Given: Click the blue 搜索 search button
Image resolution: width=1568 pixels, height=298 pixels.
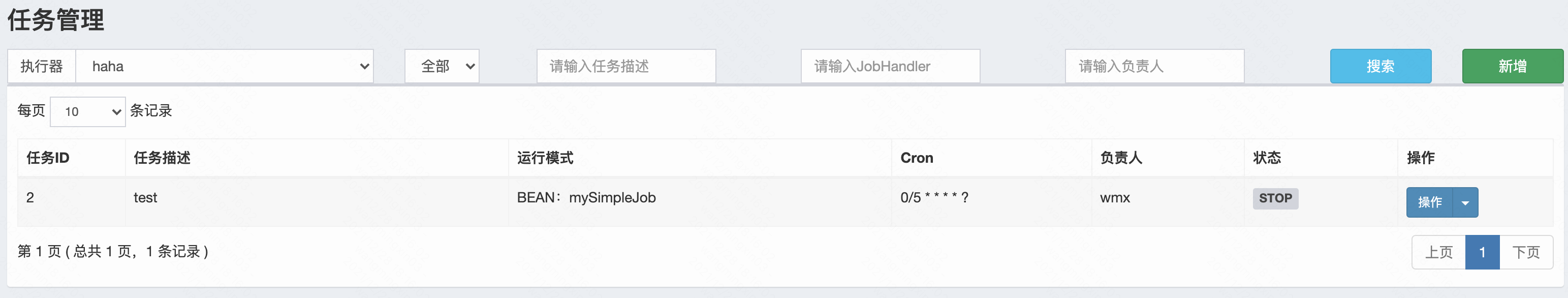Looking at the screenshot, I should 1380,67.
